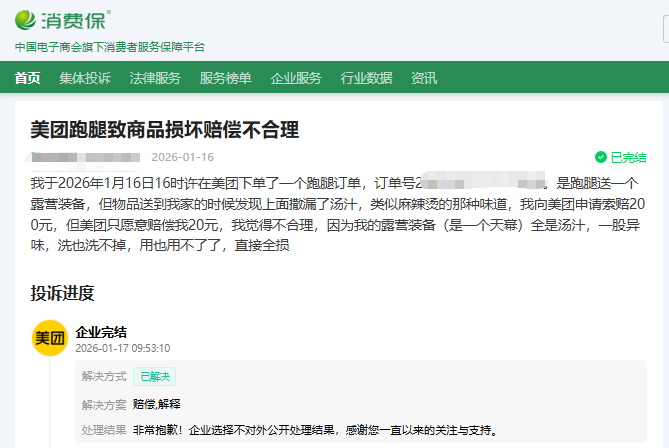The width and height of the screenshot is (669, 448).
Task: Click the 企业完结 progress entry title
Action: coord(101,331)
